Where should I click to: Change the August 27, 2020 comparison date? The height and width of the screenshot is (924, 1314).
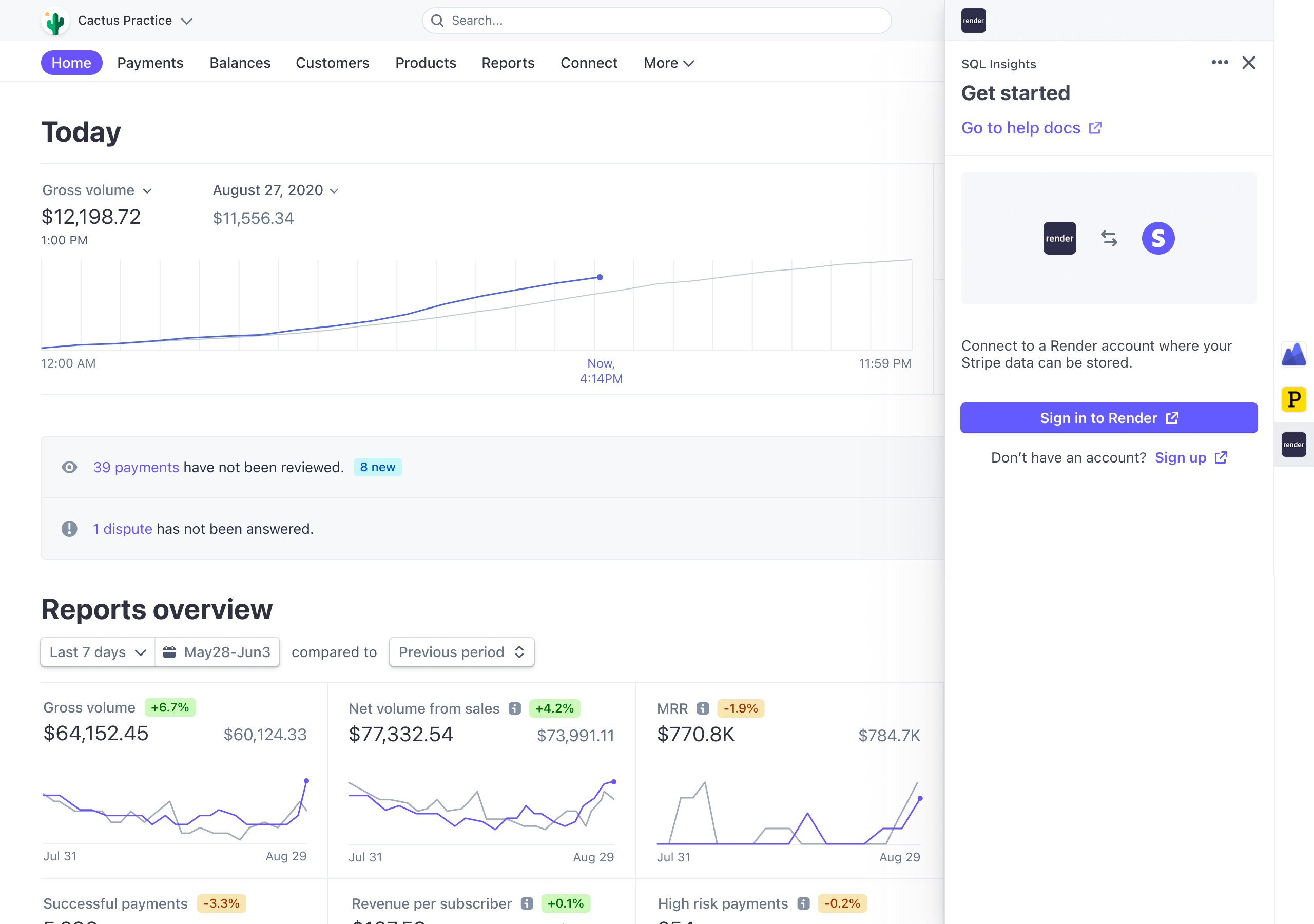(276, 190)
